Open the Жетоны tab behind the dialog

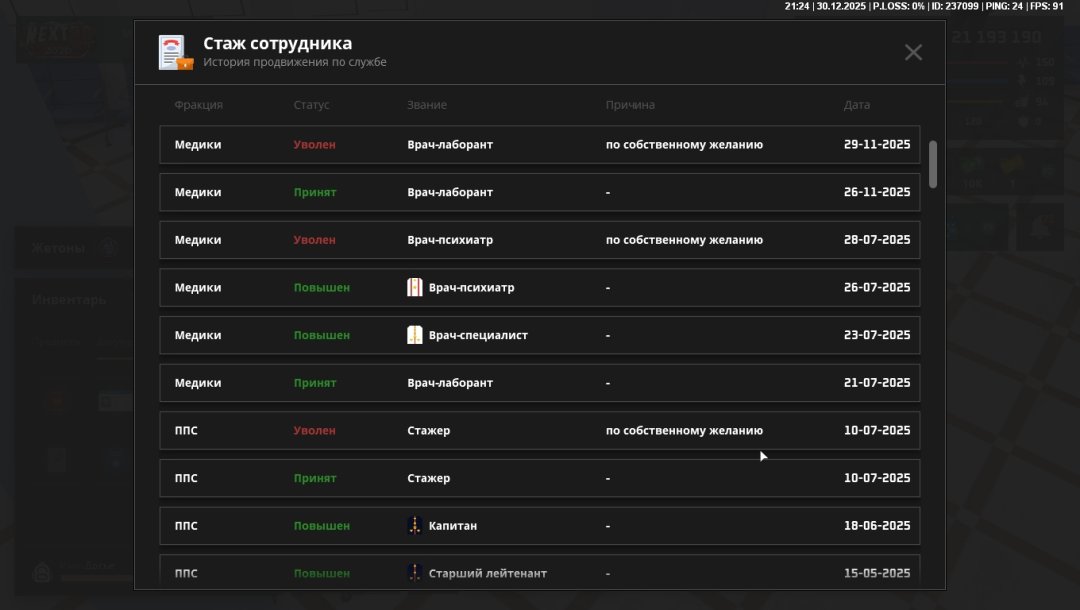(x=58, y=249)
